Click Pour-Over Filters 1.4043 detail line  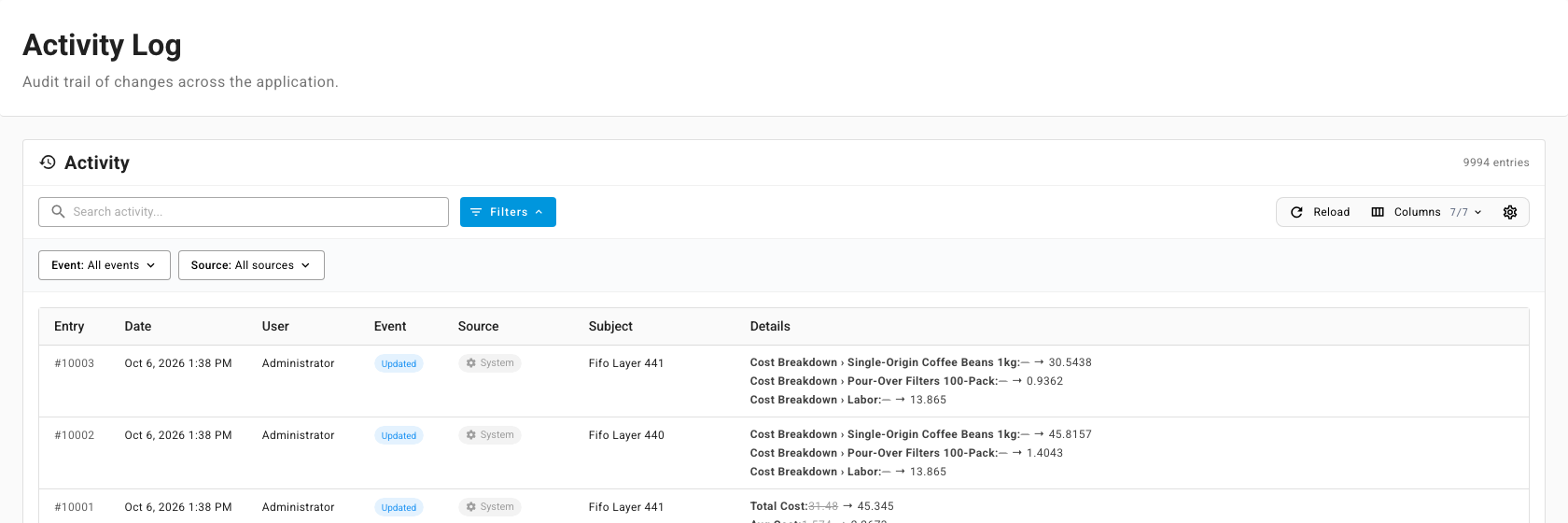click(906, 453)
